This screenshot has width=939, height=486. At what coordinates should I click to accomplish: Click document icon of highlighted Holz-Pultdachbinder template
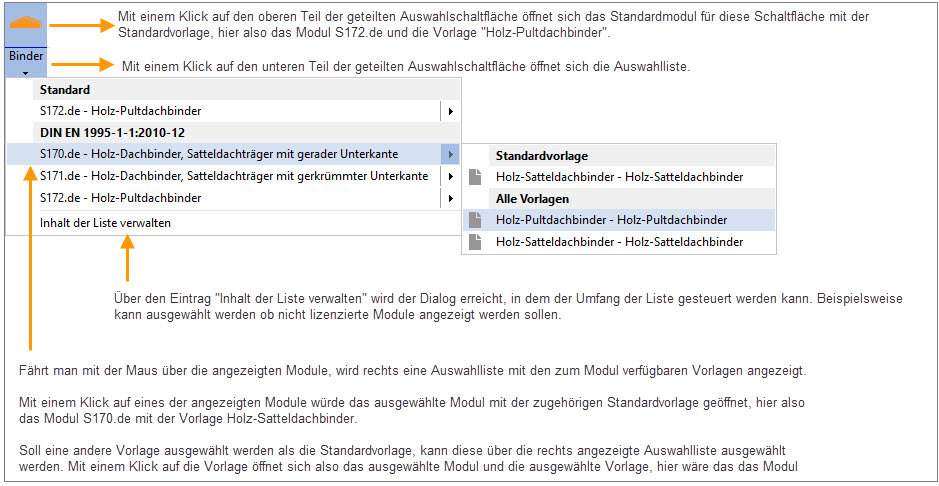475,220
